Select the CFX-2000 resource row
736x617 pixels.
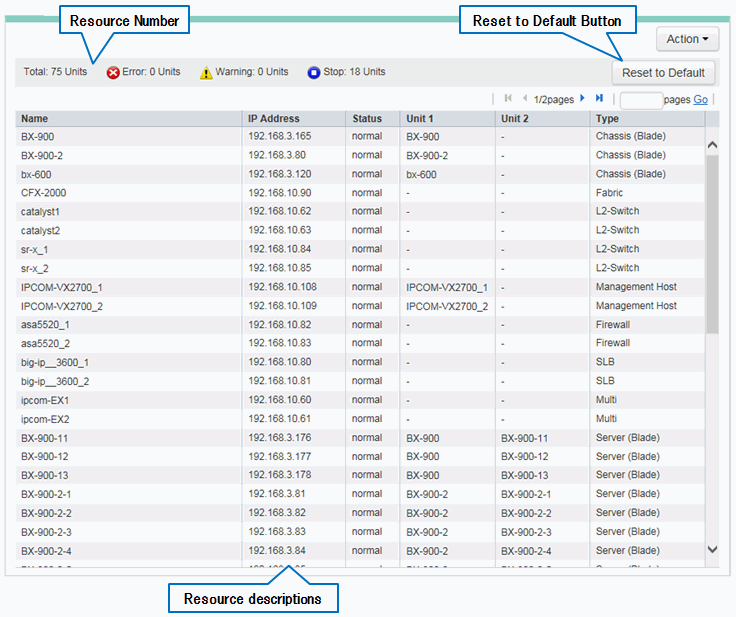click(45, 193)
